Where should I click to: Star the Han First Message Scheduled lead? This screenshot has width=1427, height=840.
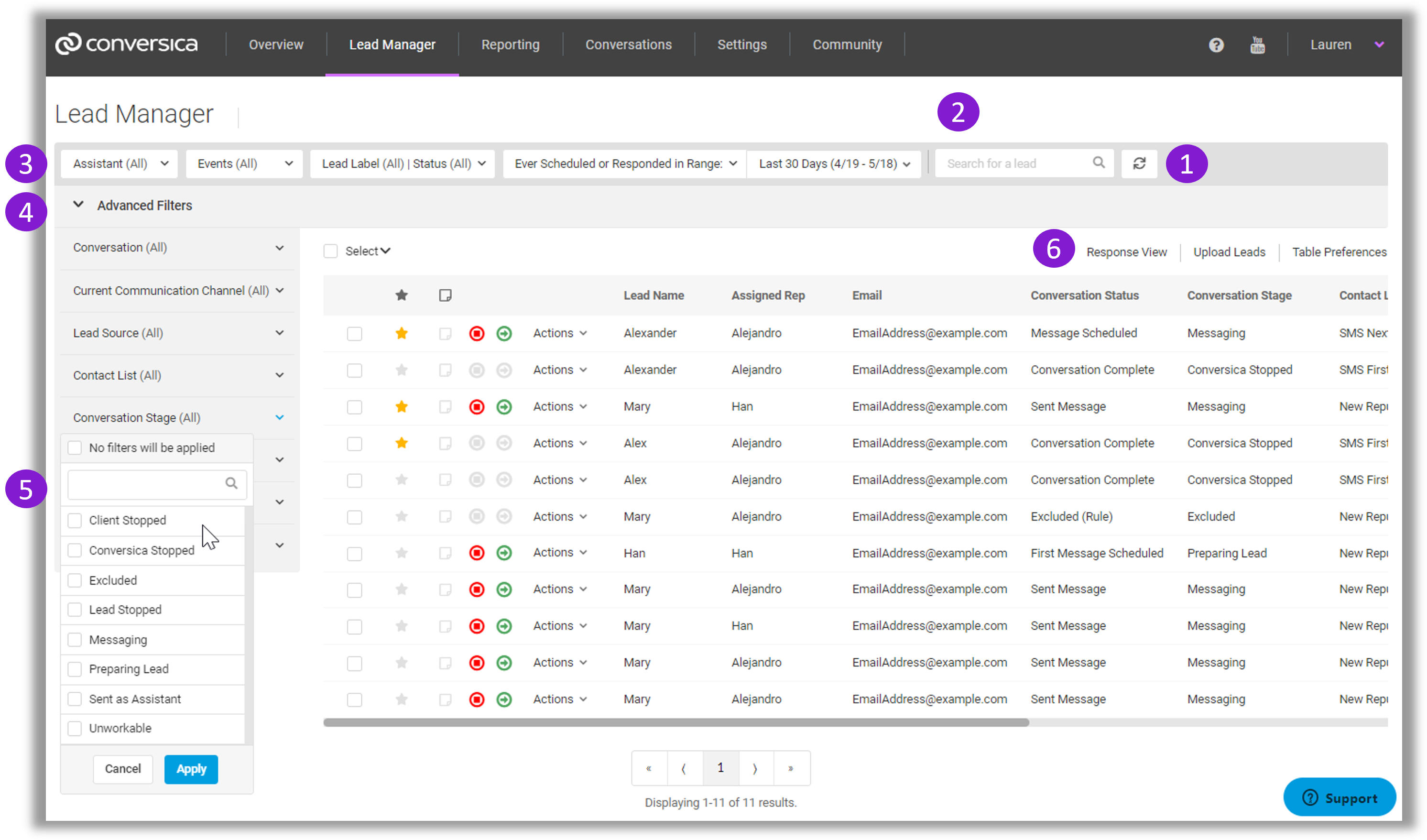coord(402,553)
